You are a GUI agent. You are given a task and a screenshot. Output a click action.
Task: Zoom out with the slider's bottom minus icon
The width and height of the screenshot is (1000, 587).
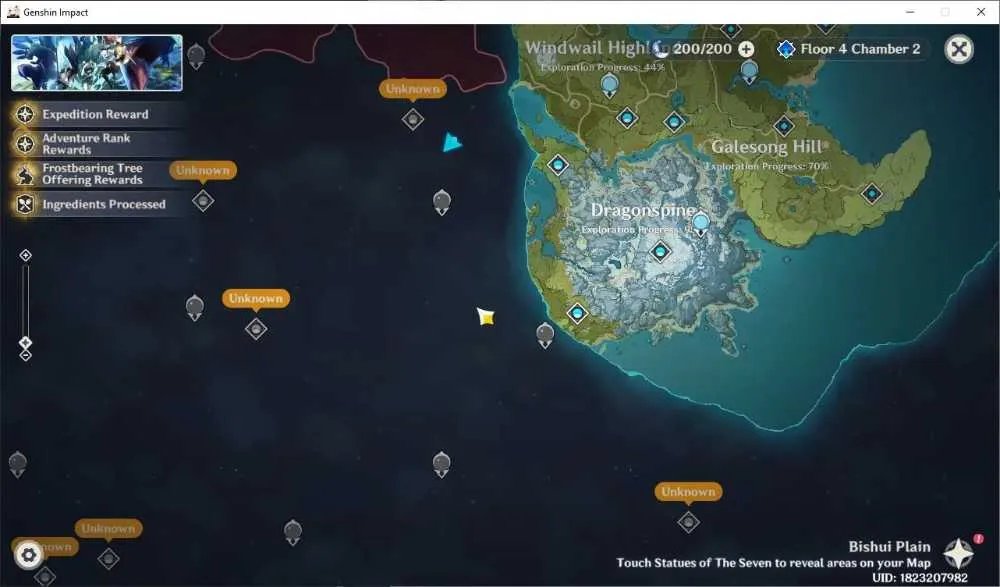pos(26,355)
